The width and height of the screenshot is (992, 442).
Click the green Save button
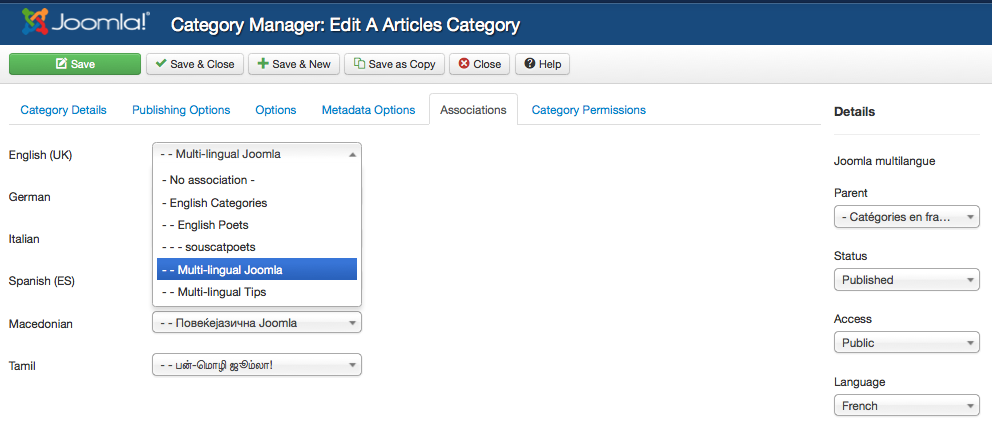pos(75,64)
